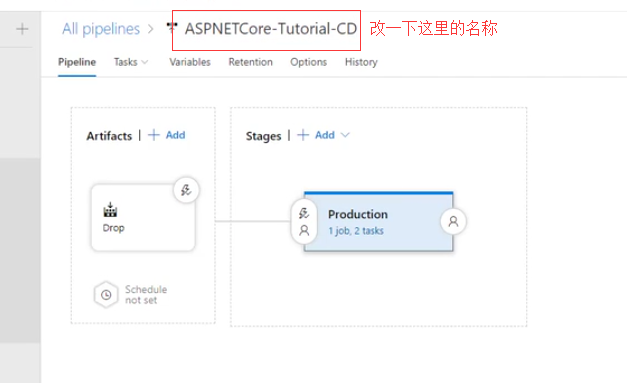Open the 1 job, 2 tasks link
The height and width of the screenshot is (383, 627).
356,231
